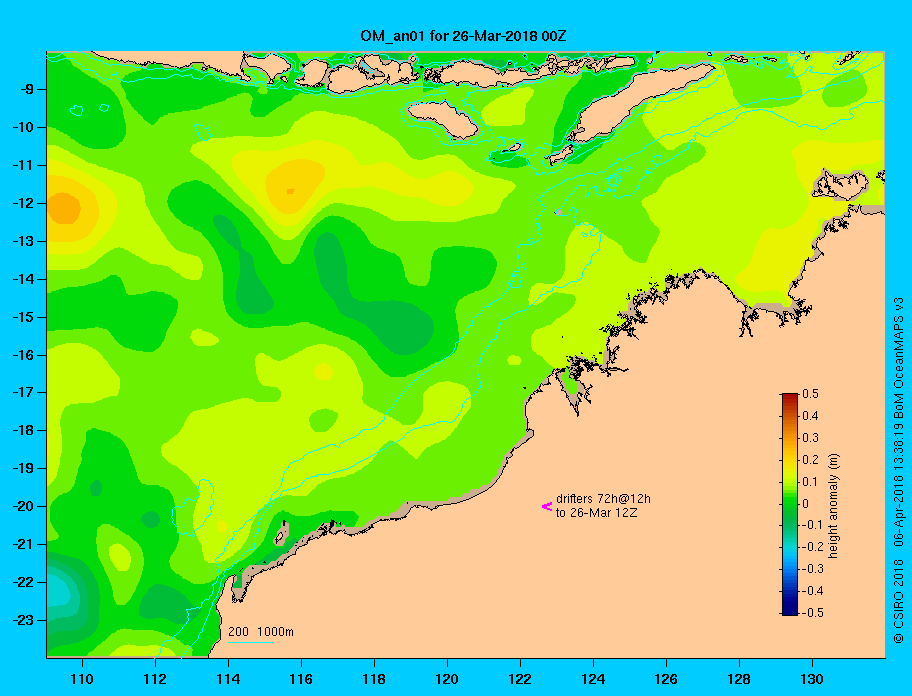Click the '122' longitude axis label
Viewport: 912px width, 696px height.
point(520,679)
